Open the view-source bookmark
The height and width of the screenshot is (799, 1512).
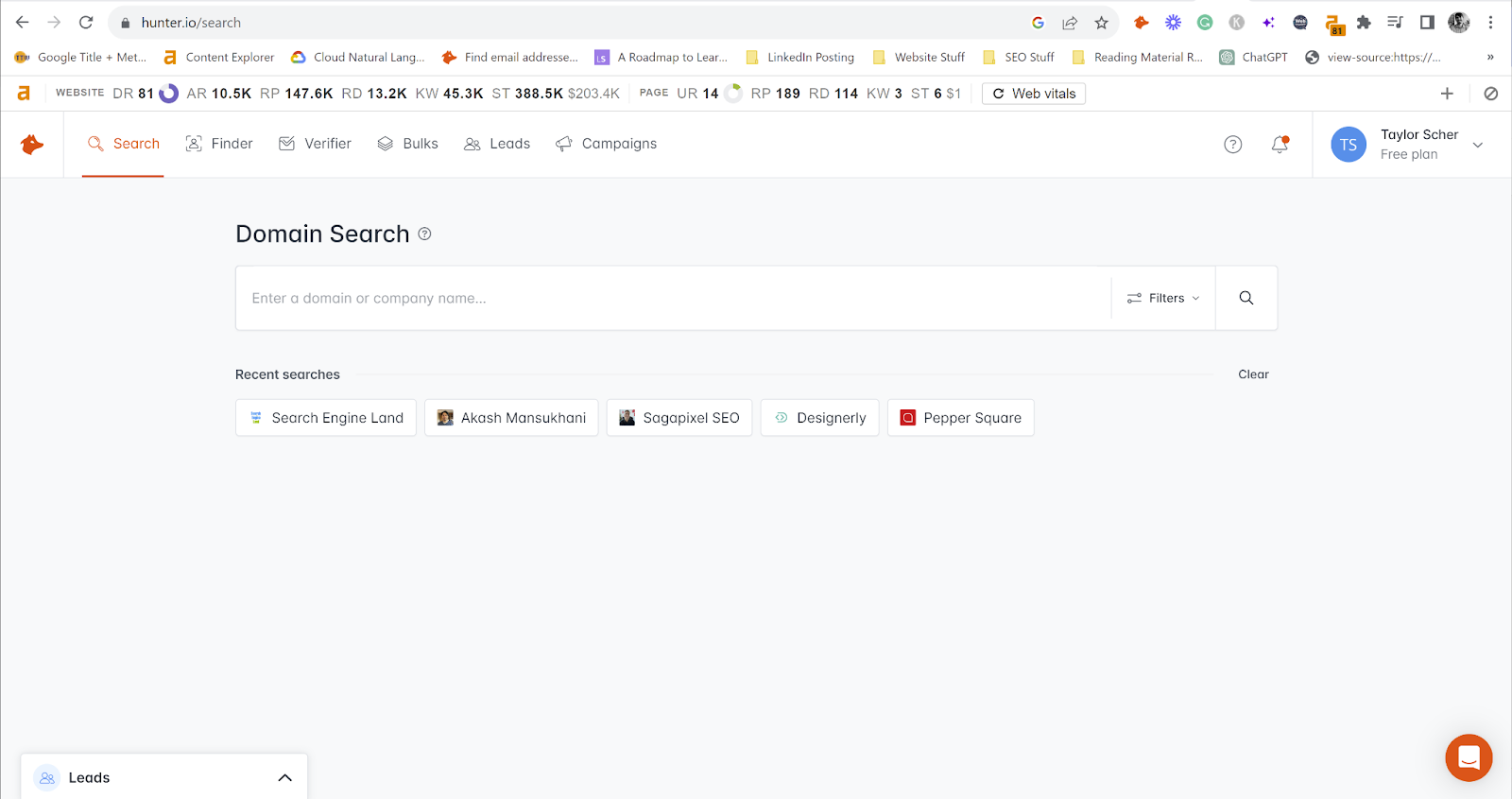point(1373,58)
